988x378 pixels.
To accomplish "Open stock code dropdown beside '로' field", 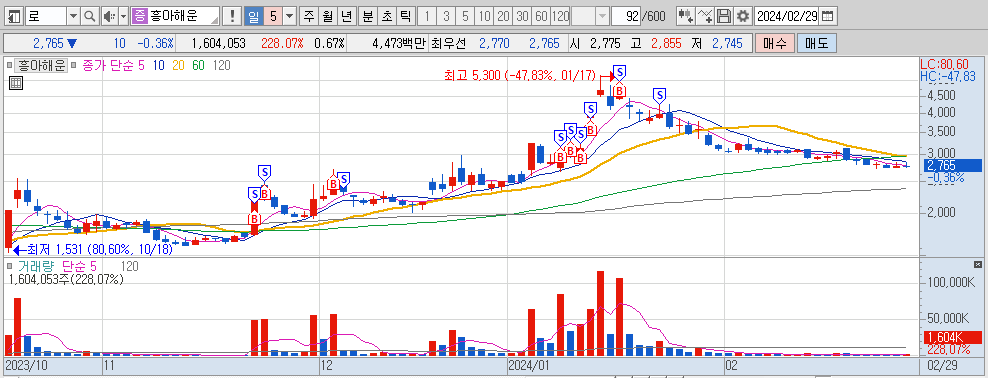I will [x=73, y=16].
